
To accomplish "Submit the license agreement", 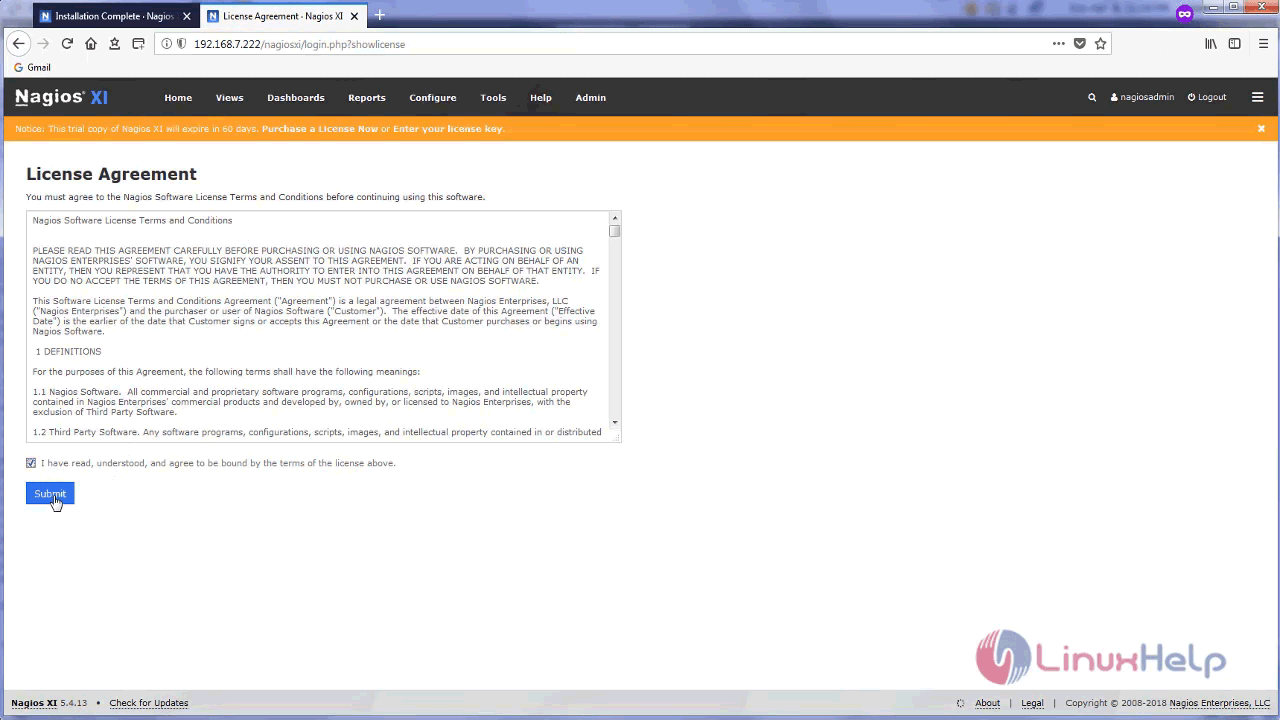I will (50, 493).
